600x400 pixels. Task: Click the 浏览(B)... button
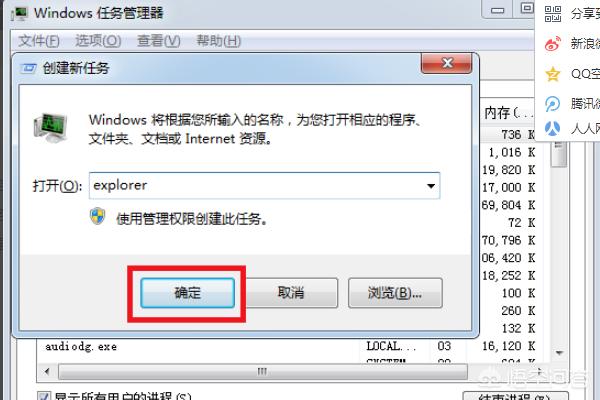[x=395, y=293]
